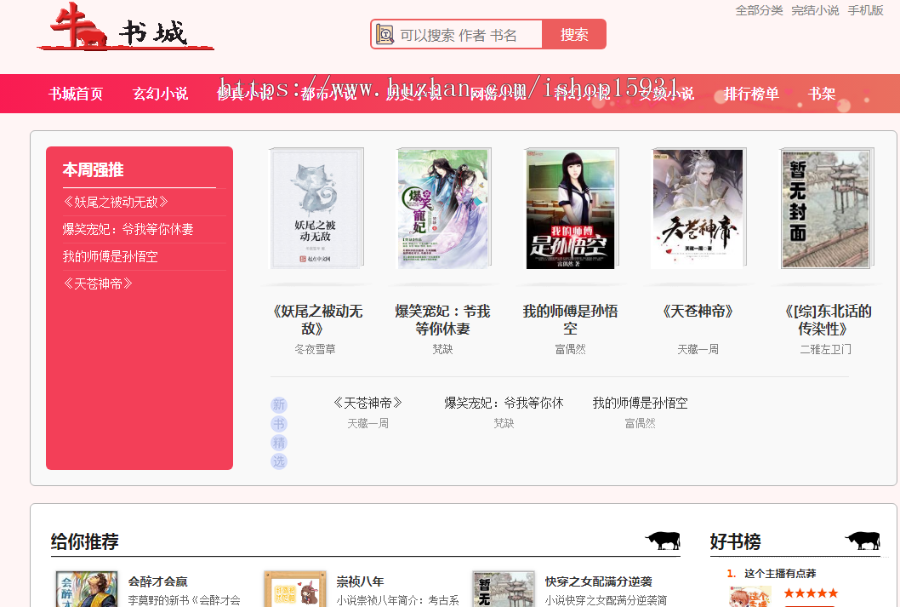Click the 我的师傅是孙悟空 cover thumbnail
The width and height of the screenshot is (900, 607).
pyautogui.click(x=570, y=207)
